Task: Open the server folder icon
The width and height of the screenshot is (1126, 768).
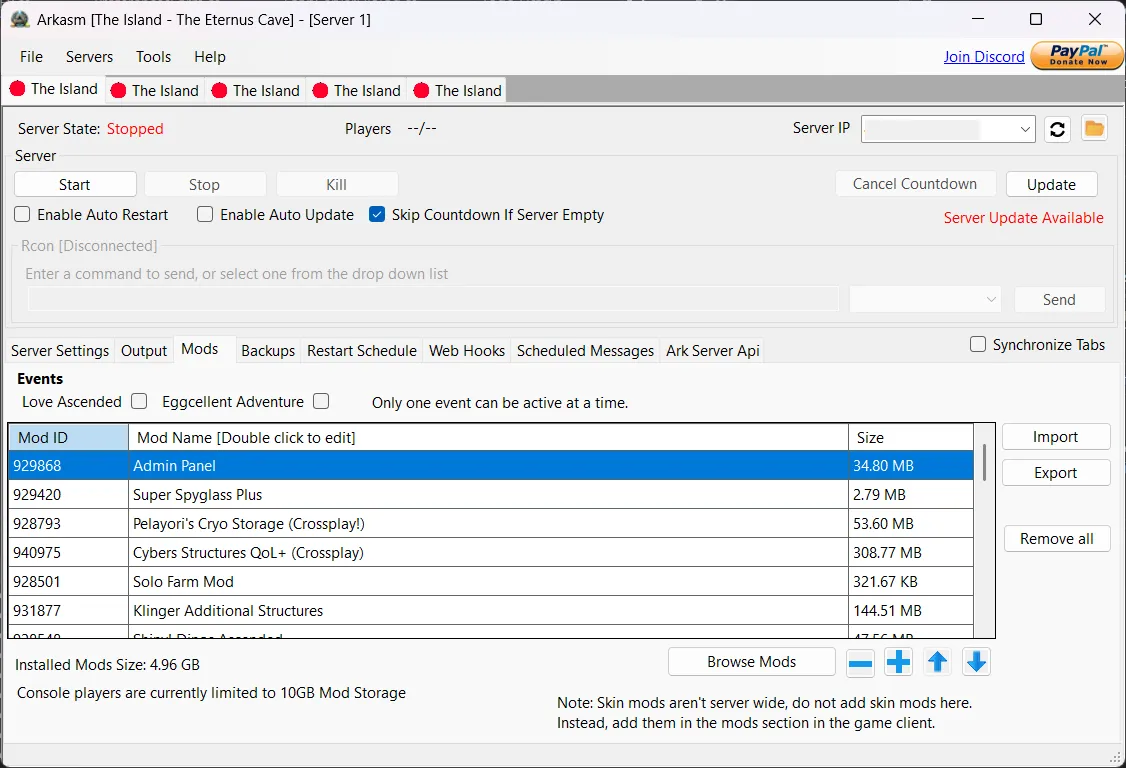Action: [1094, 129]
